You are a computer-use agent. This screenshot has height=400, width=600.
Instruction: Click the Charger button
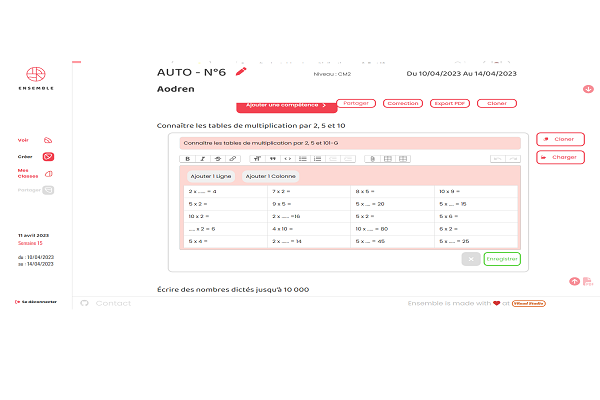tap(561, 157)
